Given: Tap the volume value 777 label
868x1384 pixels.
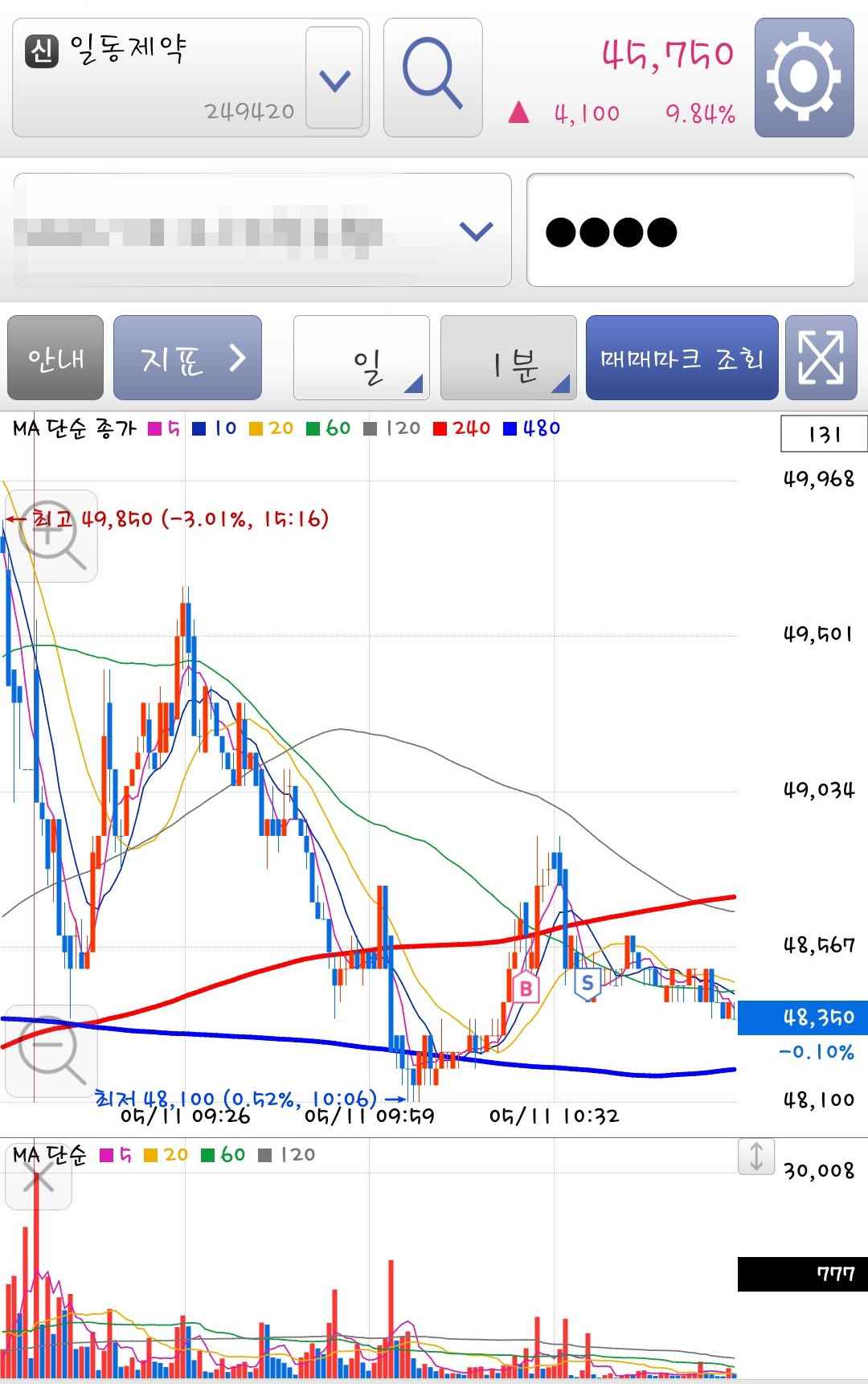Looking at the screenshot, I should 802,1275.
